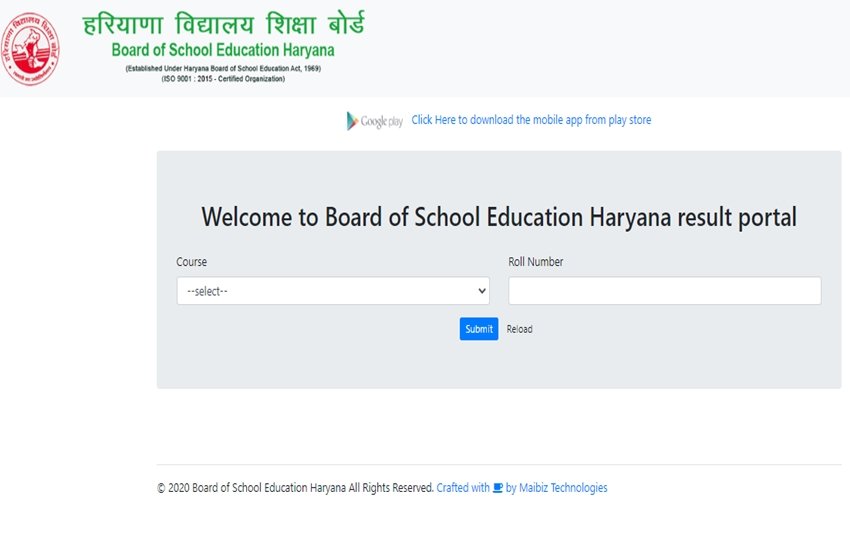Click the Board of School Education Haryana logo
This screenshot has height=550, width=850.
[x=32, y=49]
